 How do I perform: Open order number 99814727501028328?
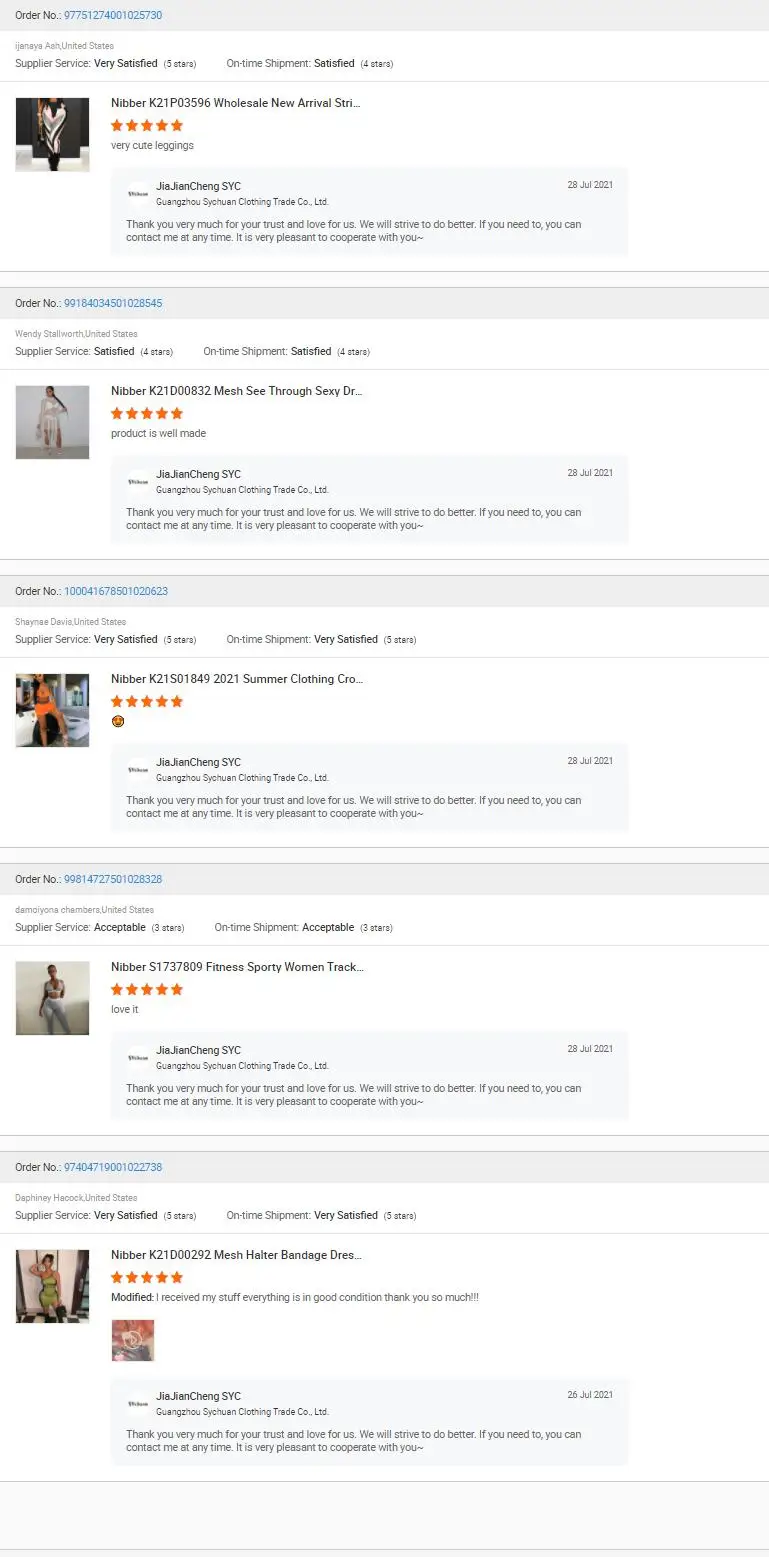click(x=113, y=879)
